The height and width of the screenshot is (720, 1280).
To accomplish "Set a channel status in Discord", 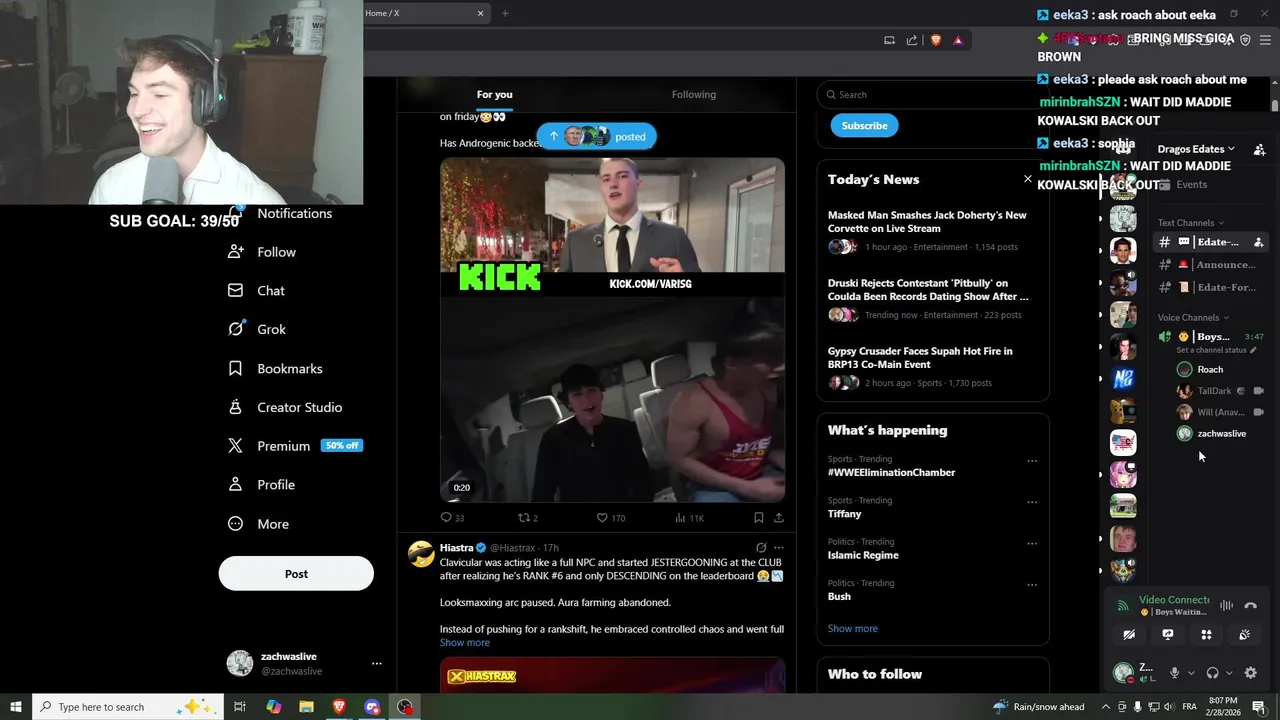I will pyautogui.click(x=1216, y=350).
